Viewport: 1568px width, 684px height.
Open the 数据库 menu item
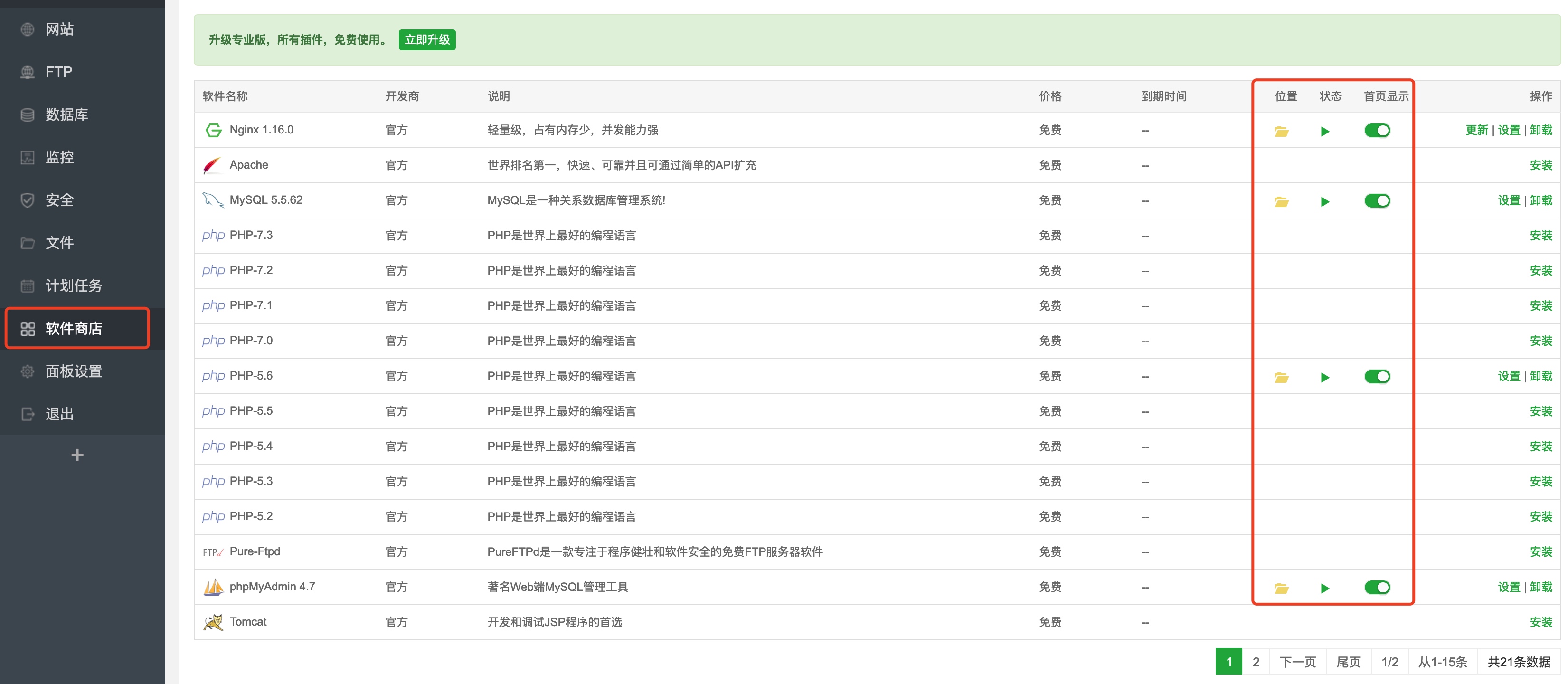click(x=82, y=114)
